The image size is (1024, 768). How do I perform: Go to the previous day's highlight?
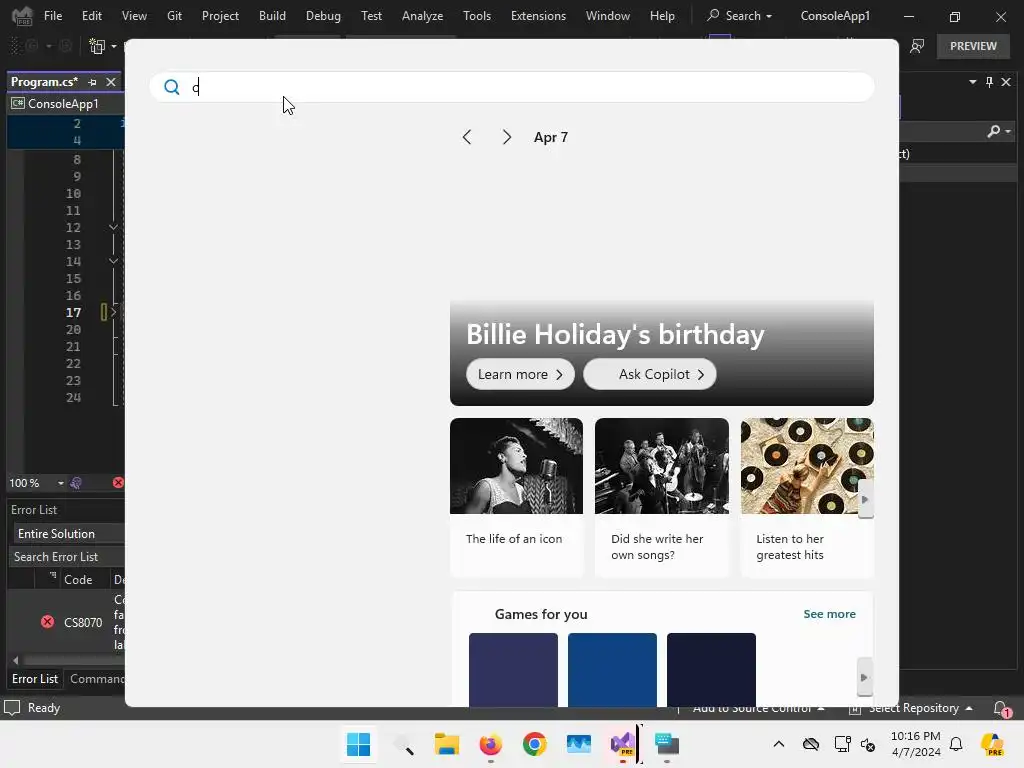[466, 137]
